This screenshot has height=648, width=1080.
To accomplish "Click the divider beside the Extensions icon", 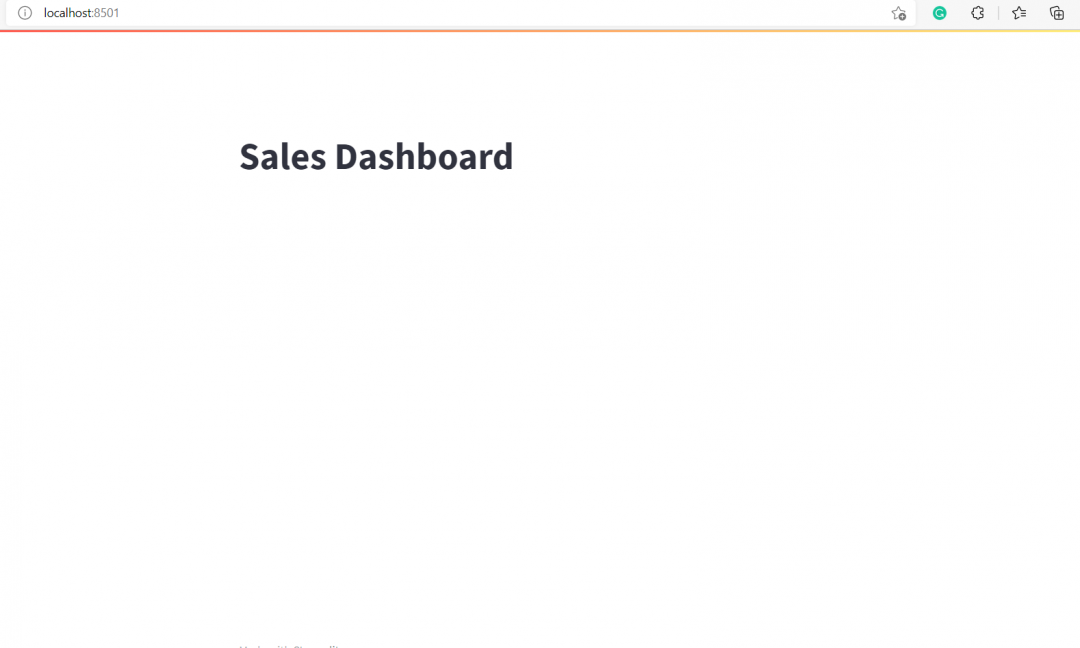I will point(998,13).
